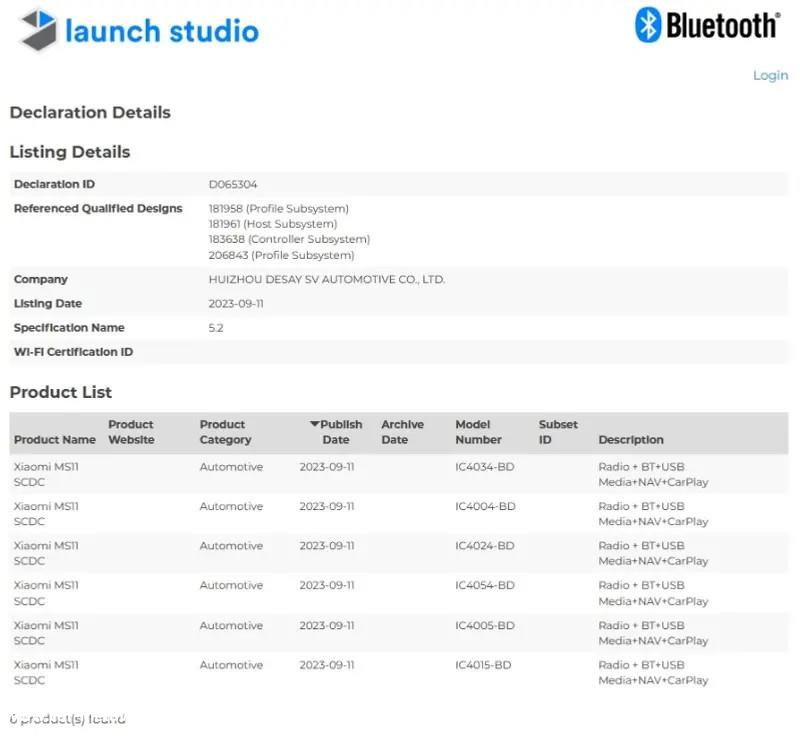Screen dimensions: 800x745
Task: Click Xiaomi MS11 SCDC in the IC4034-BD row
Action: pos(46,475)
